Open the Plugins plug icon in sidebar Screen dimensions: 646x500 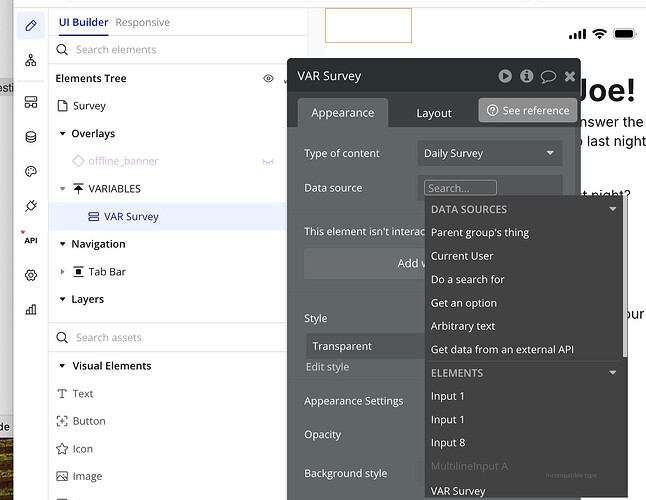pyautogui.click(x=31, y=206)
